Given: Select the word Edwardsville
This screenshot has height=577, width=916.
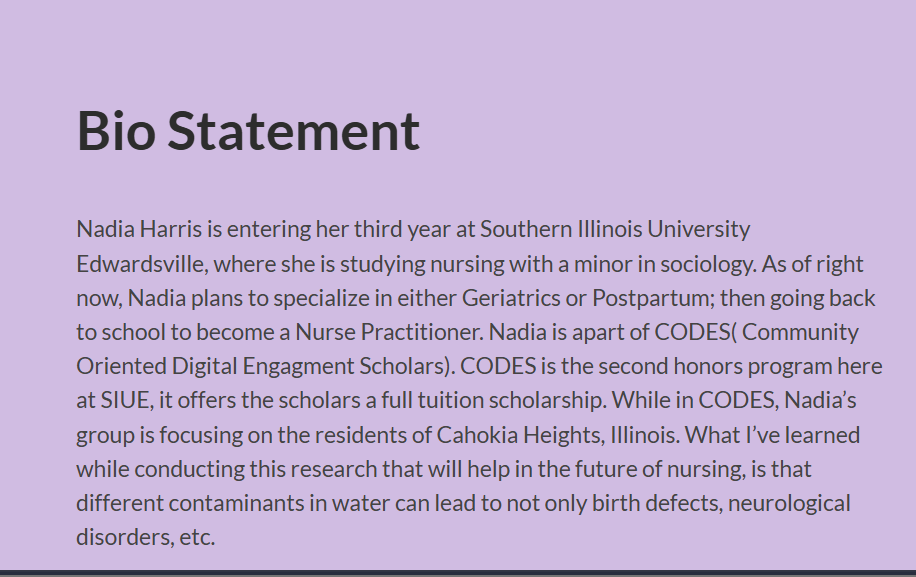Looking at the screenshot, I should coord(142,264).
